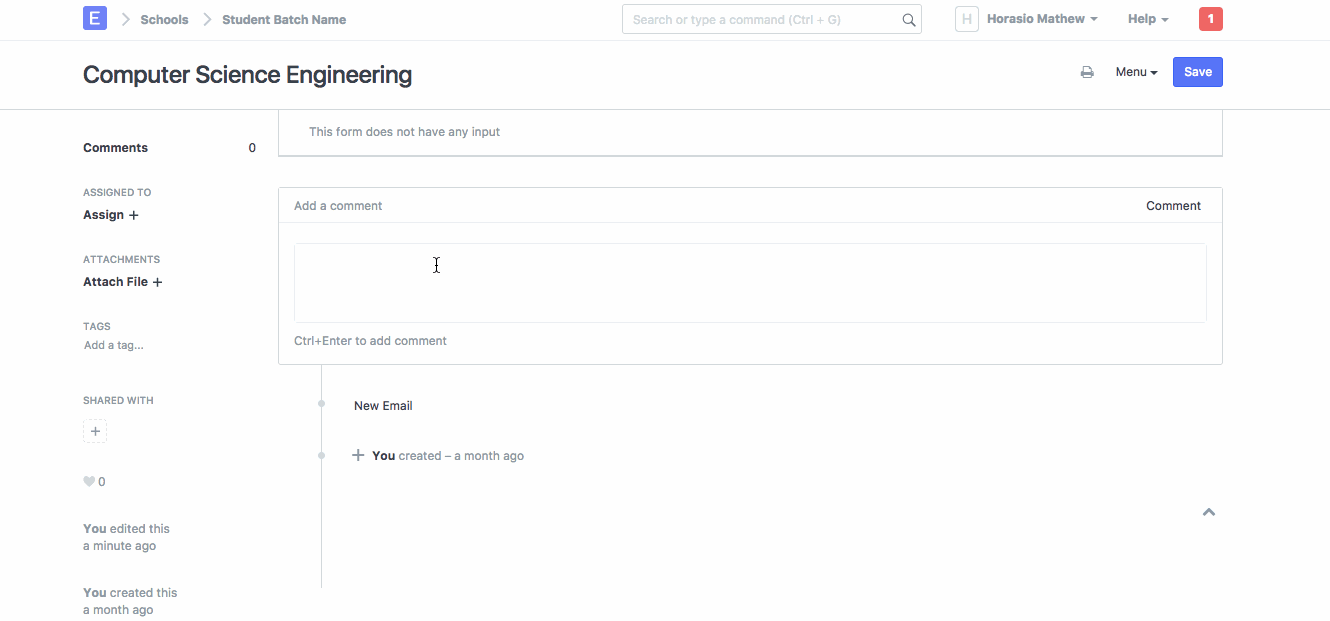Click the ERPNext home logo icon
This screenshot has width=1330, height=621.
click(x=95, y=19)
